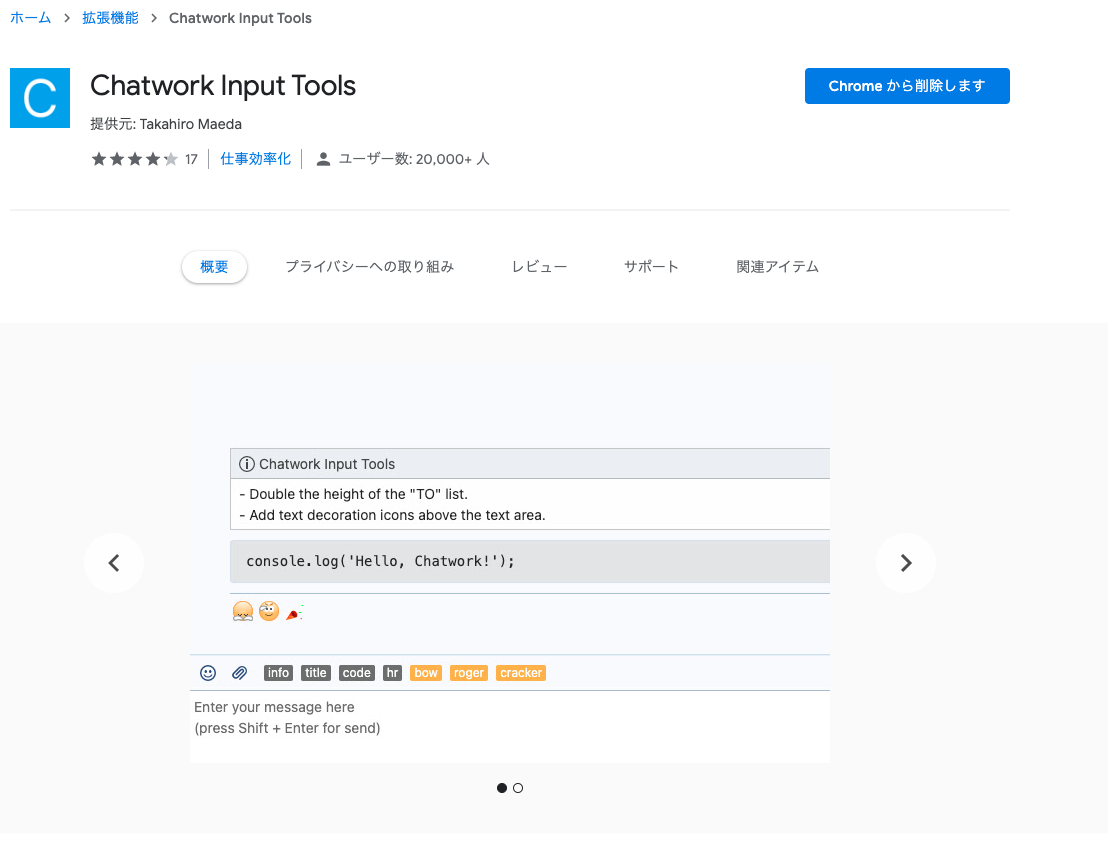Click the hr divider icon

point(391,672)
